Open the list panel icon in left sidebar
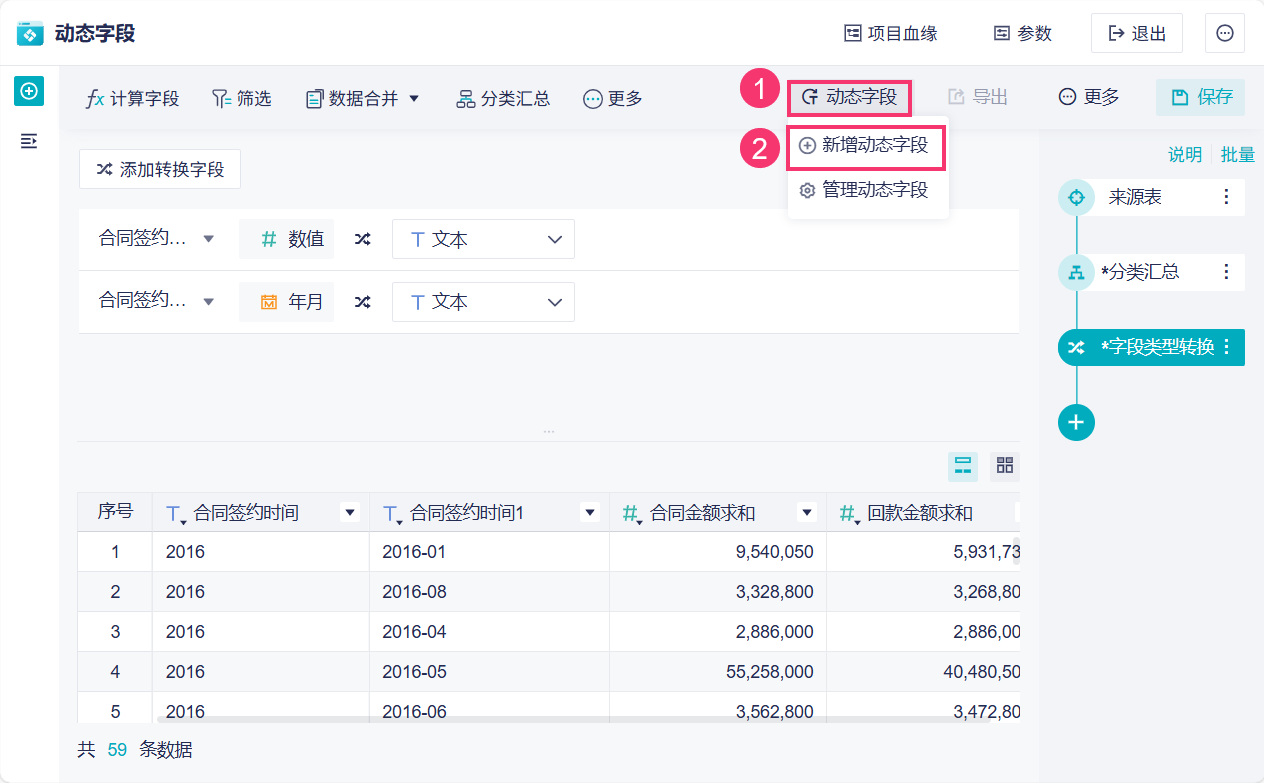The width and height of the screenshot is (1264, 783). click(x=29, y=141)
